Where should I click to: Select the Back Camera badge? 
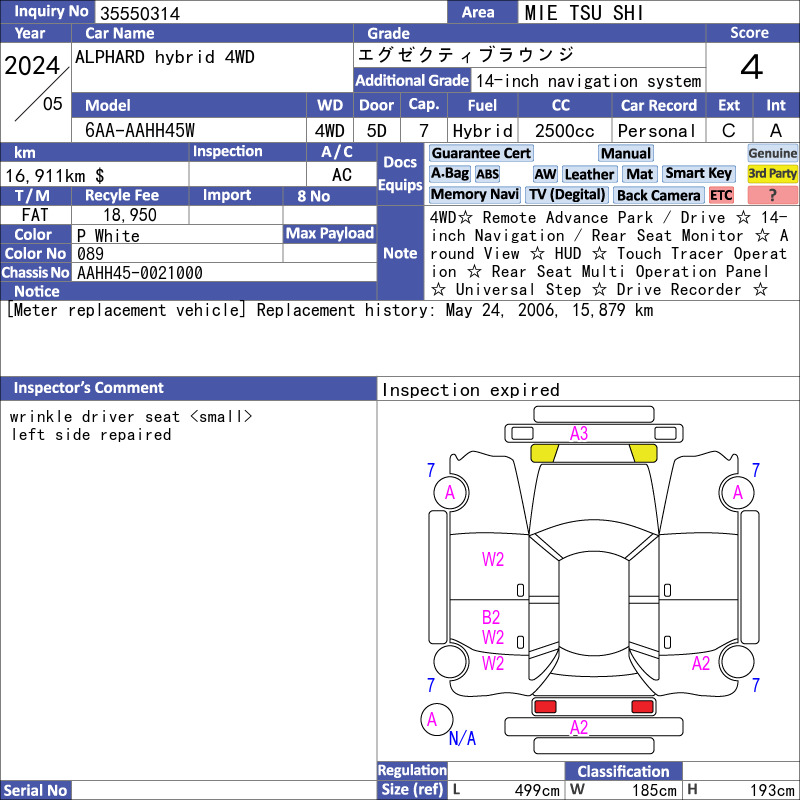click(659, 195)
